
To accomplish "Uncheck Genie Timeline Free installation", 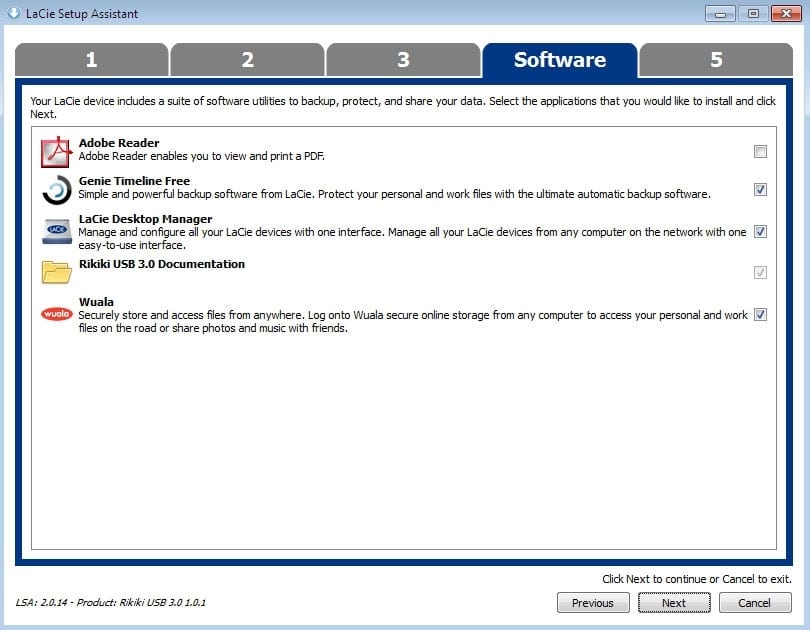I will (x=760, y=190).
